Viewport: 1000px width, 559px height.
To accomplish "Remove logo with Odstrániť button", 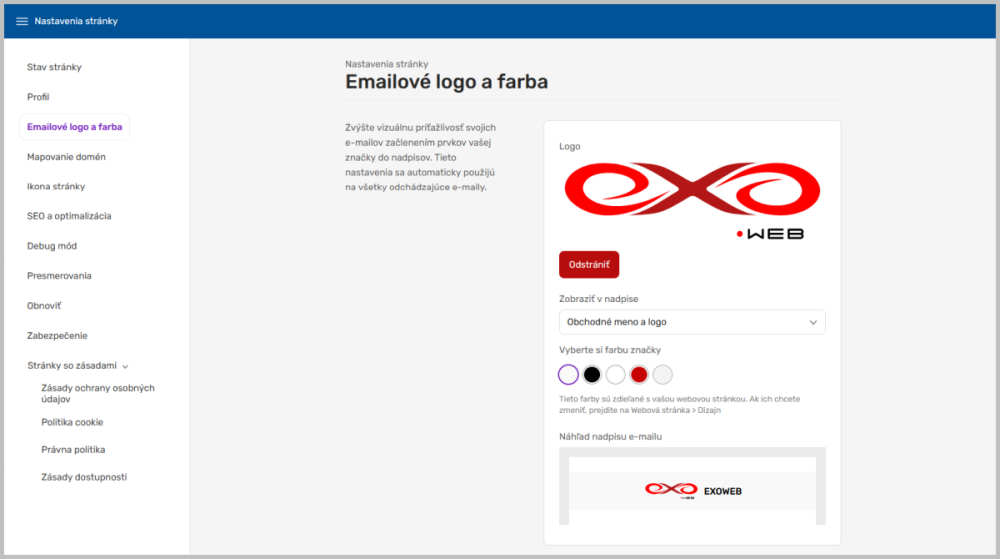I will coord(589,265).
